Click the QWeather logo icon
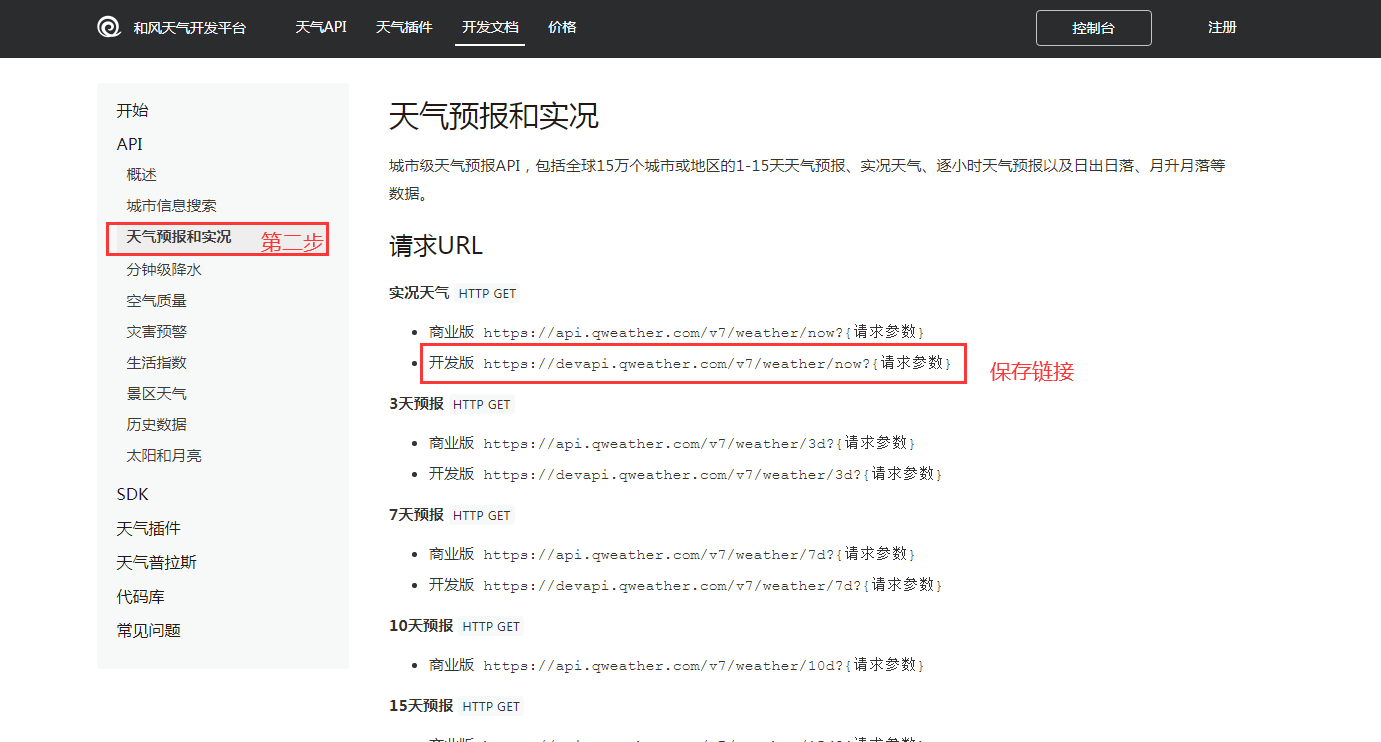This screenshot has width=1381, height=742. click(x=109, y=27)
